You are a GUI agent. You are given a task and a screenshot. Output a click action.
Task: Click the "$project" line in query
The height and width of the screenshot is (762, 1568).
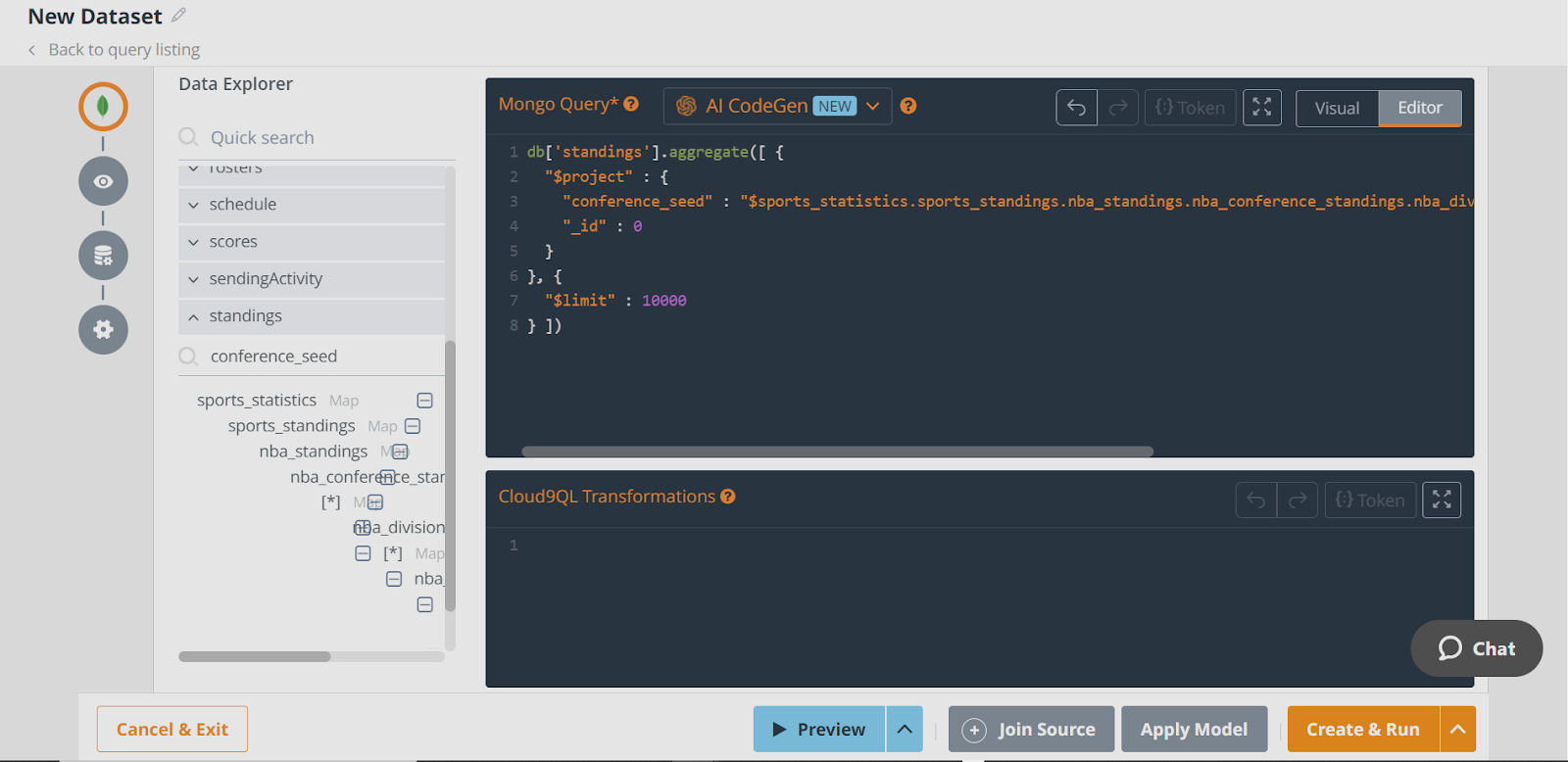pos(606,176)
